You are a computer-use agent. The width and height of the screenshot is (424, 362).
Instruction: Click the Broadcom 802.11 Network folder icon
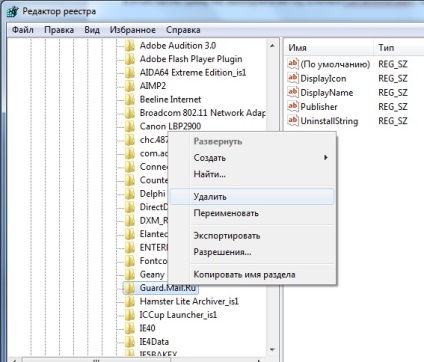(130, 113)
